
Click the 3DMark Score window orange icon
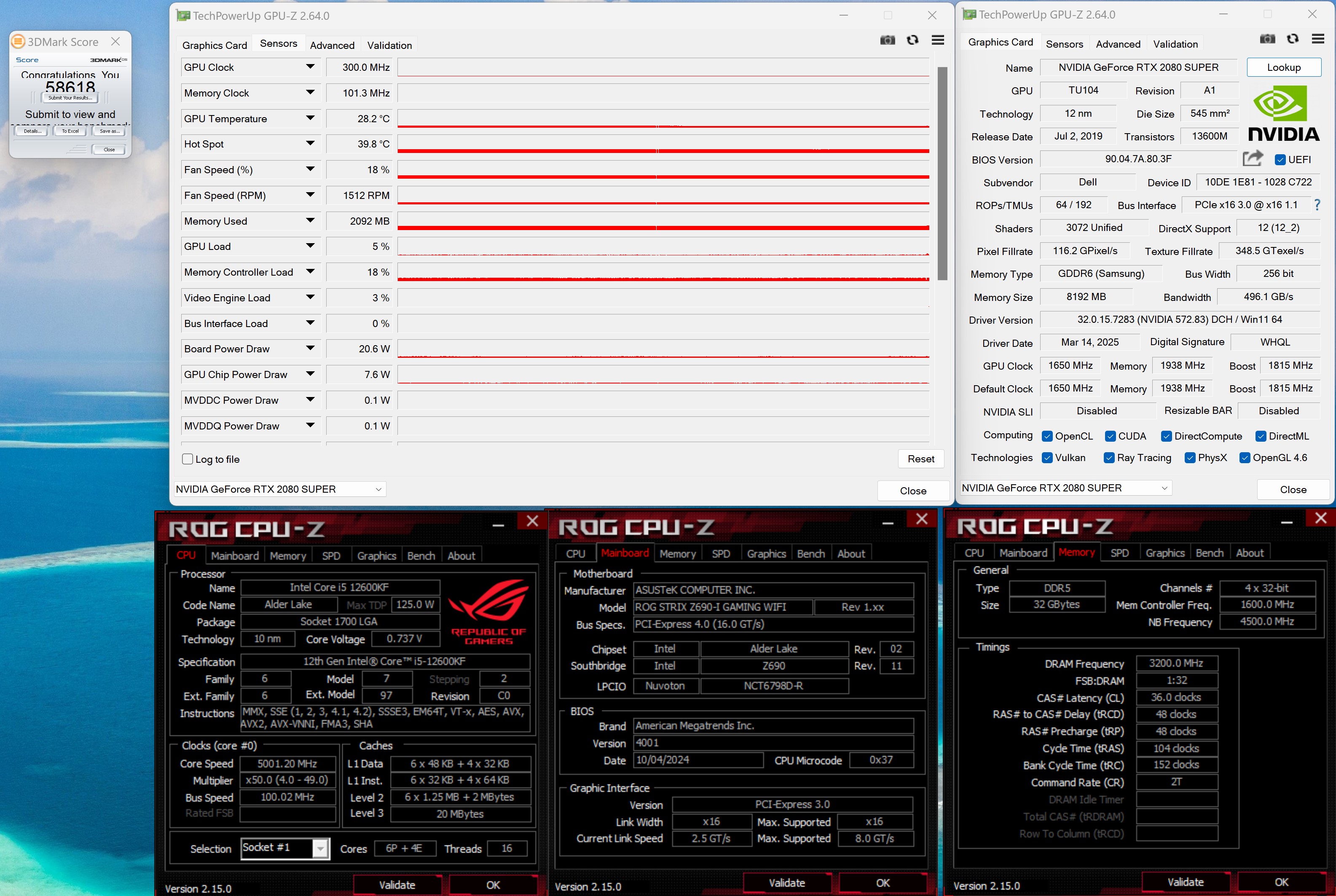tap(18, 42)
